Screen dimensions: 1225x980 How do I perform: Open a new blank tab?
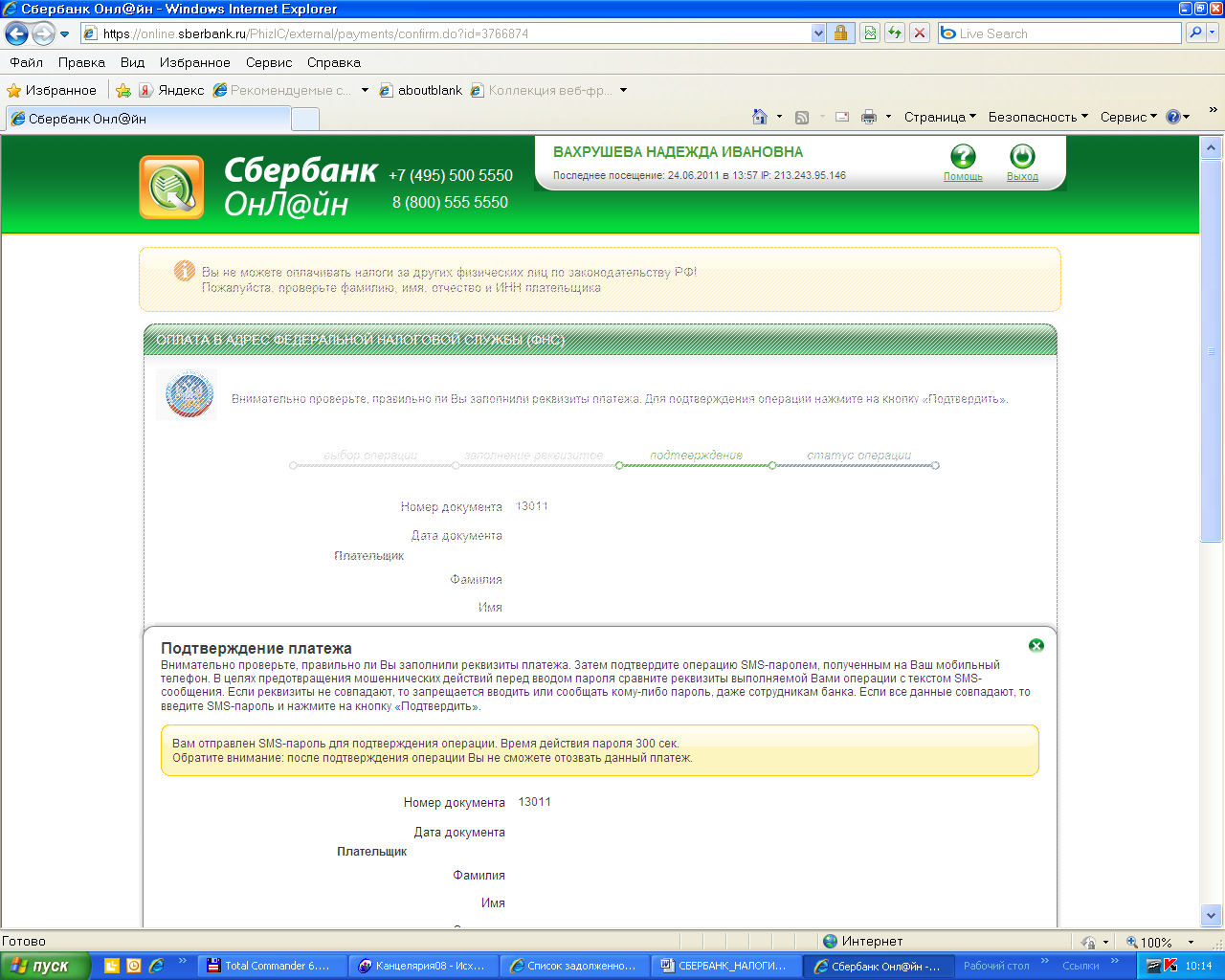pyautogui.click(x=304, y=119)
